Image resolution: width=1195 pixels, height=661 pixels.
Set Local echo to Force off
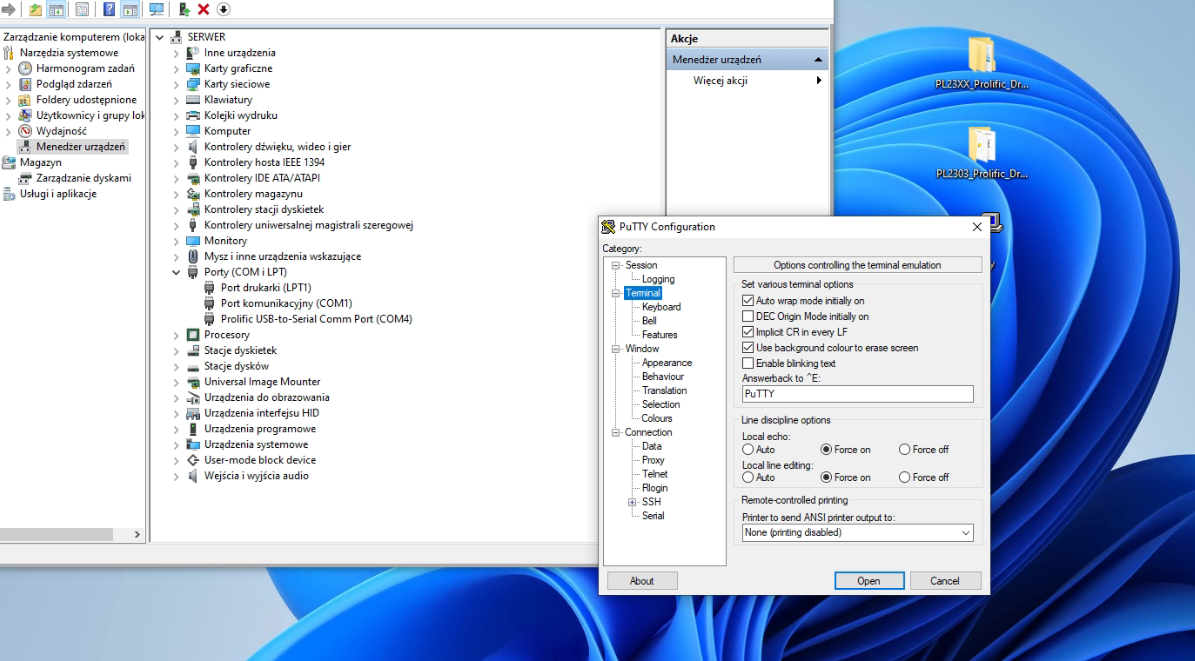(905, 450)
